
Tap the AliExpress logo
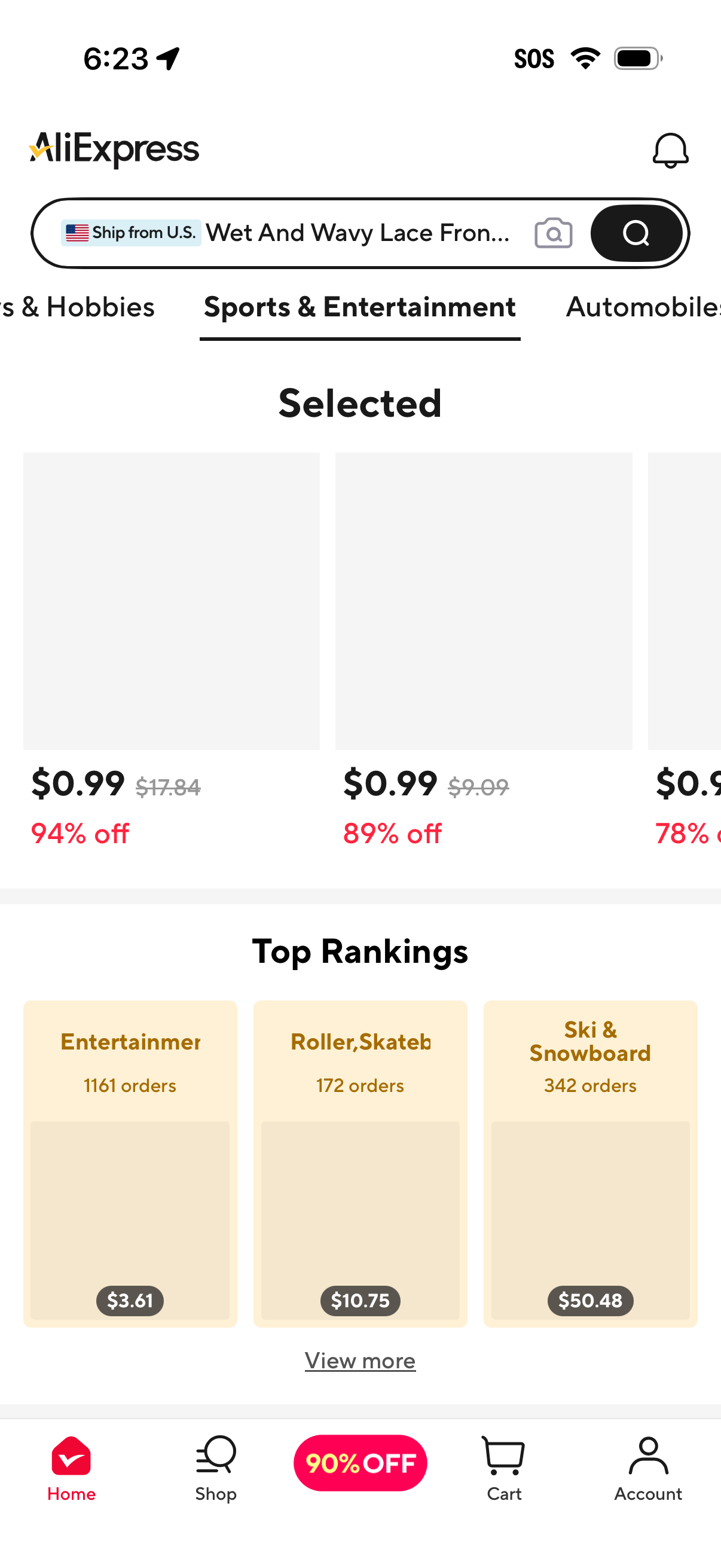click(114, 148)
